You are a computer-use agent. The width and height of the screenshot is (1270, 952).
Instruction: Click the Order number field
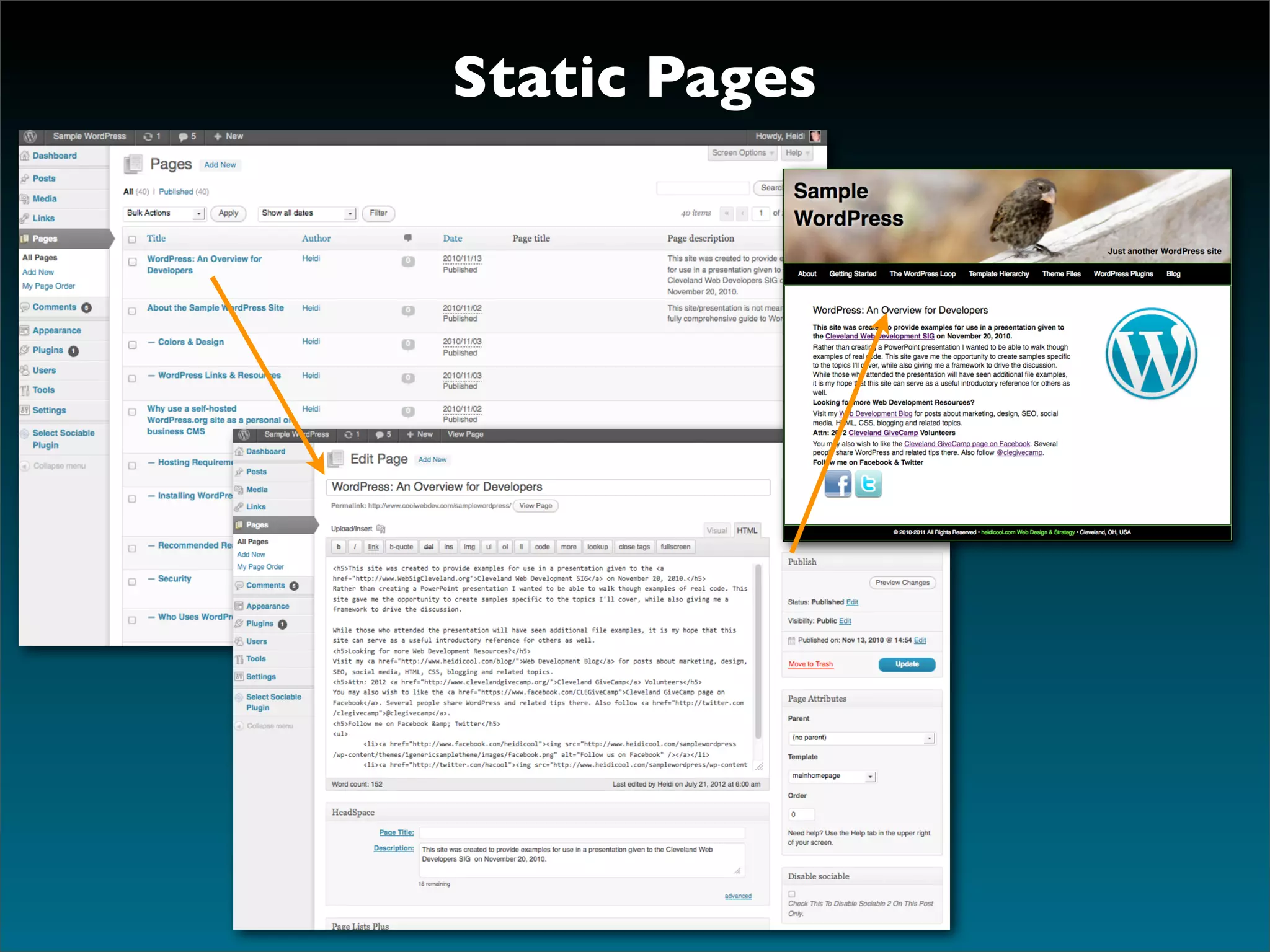(802, 814)
